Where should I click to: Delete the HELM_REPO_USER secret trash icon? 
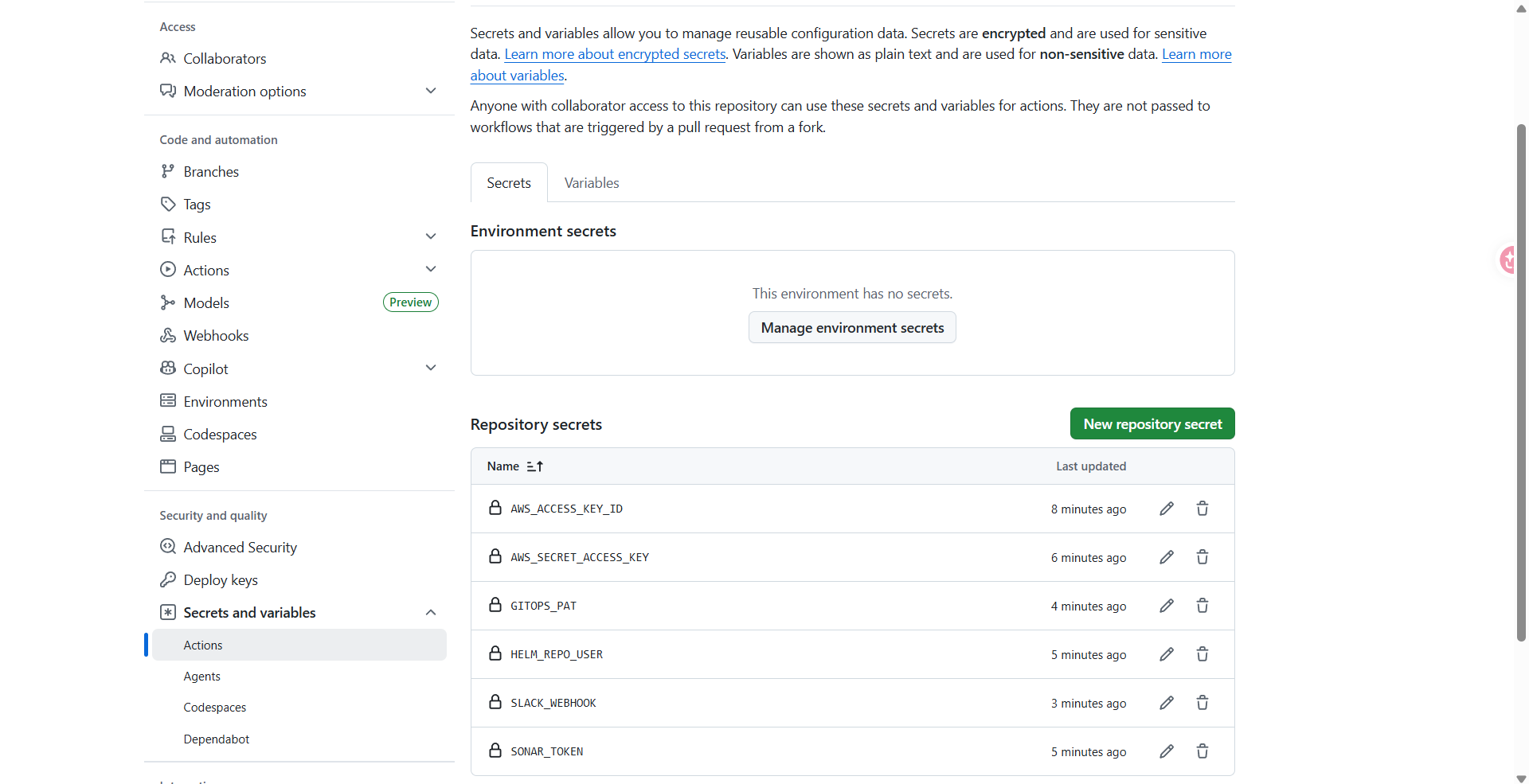pyautogui.click(x=1202, y=654)
